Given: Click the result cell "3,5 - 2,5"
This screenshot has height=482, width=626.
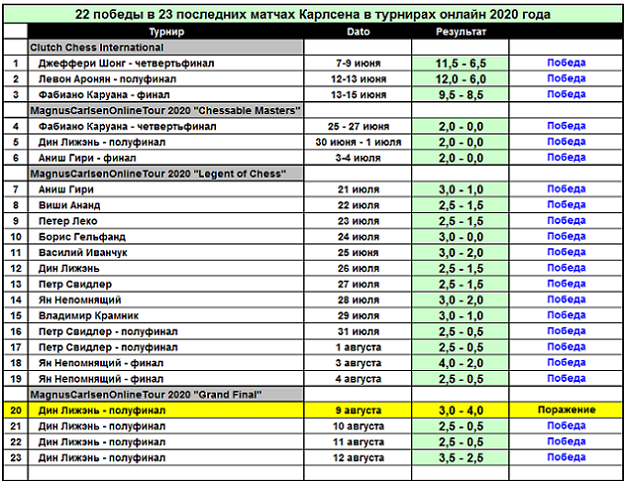Looking at the screenshot, I should coord(460,457).
